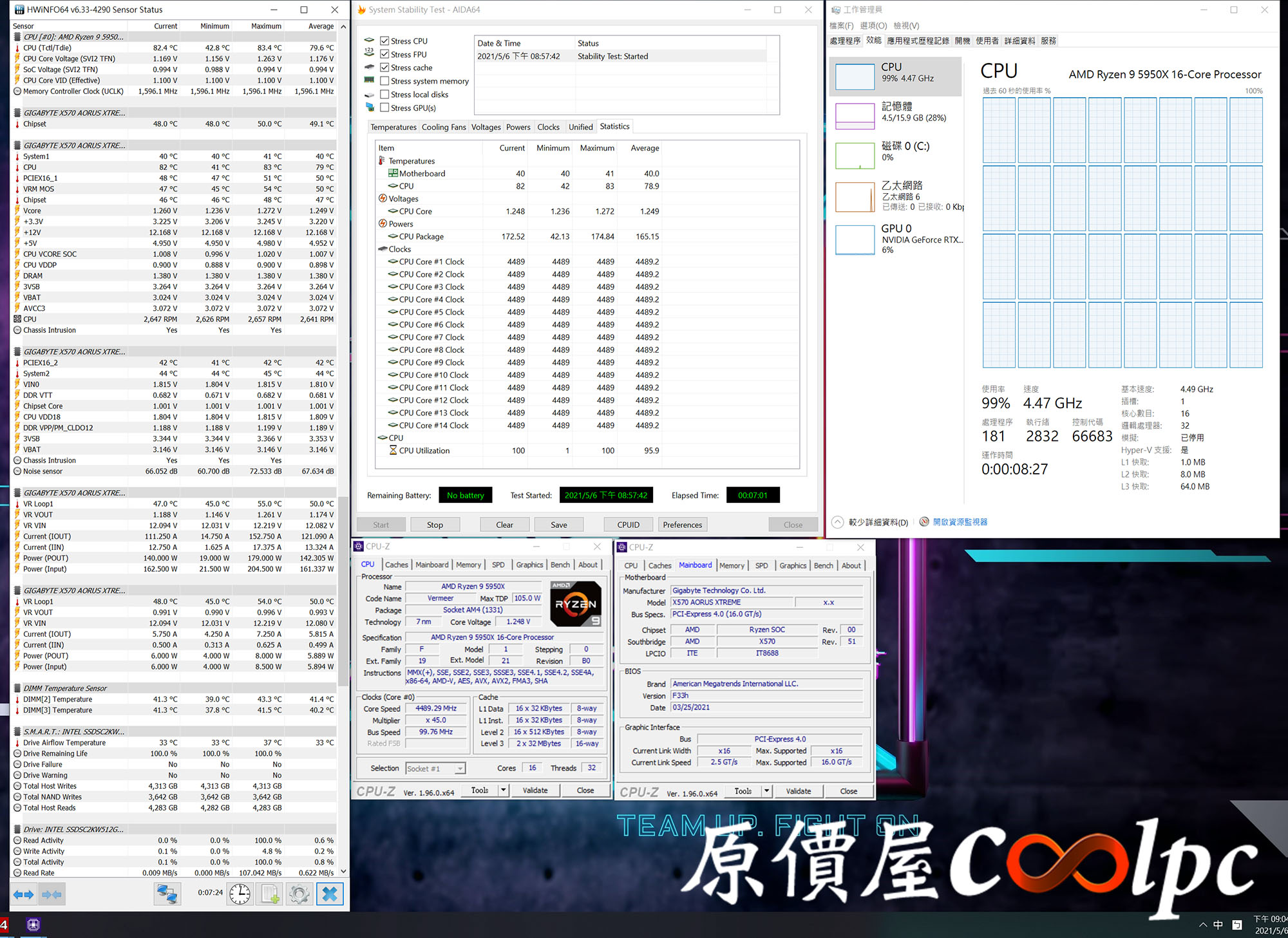Open Tools dropdown arrow in right CPU-Z
Viewport: 1288px width, 938px height.
coord(766,791)
